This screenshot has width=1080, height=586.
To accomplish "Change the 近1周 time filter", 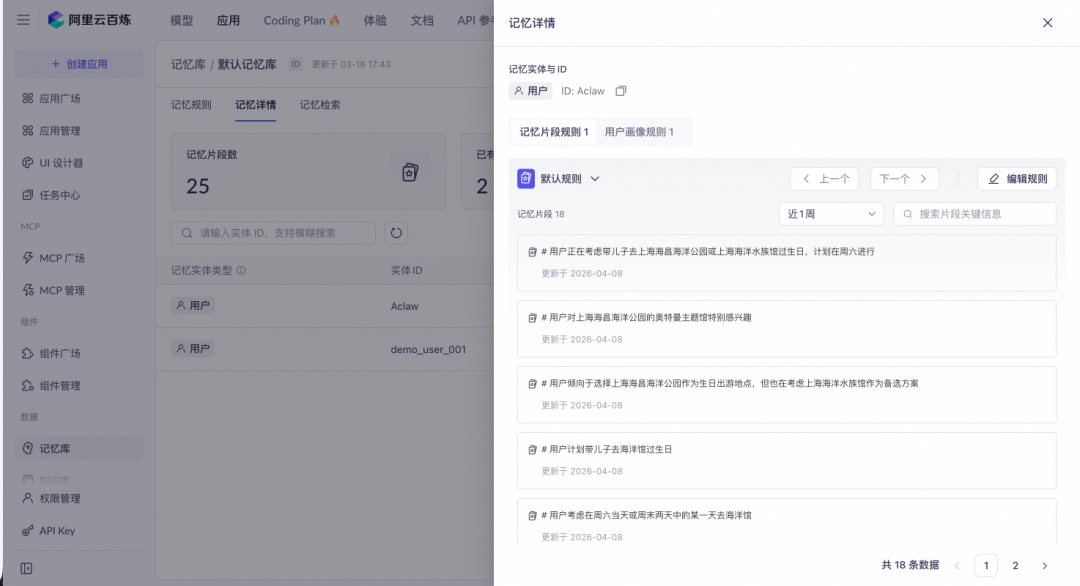I will coord(831,213).
